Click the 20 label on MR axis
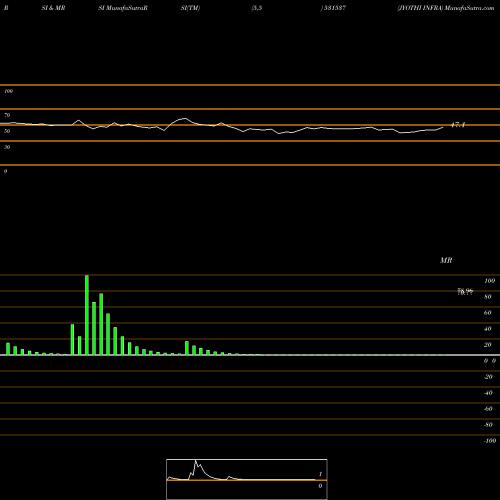Screen dimensions: 500x500 pyautogui.click(x=488, y=345)
